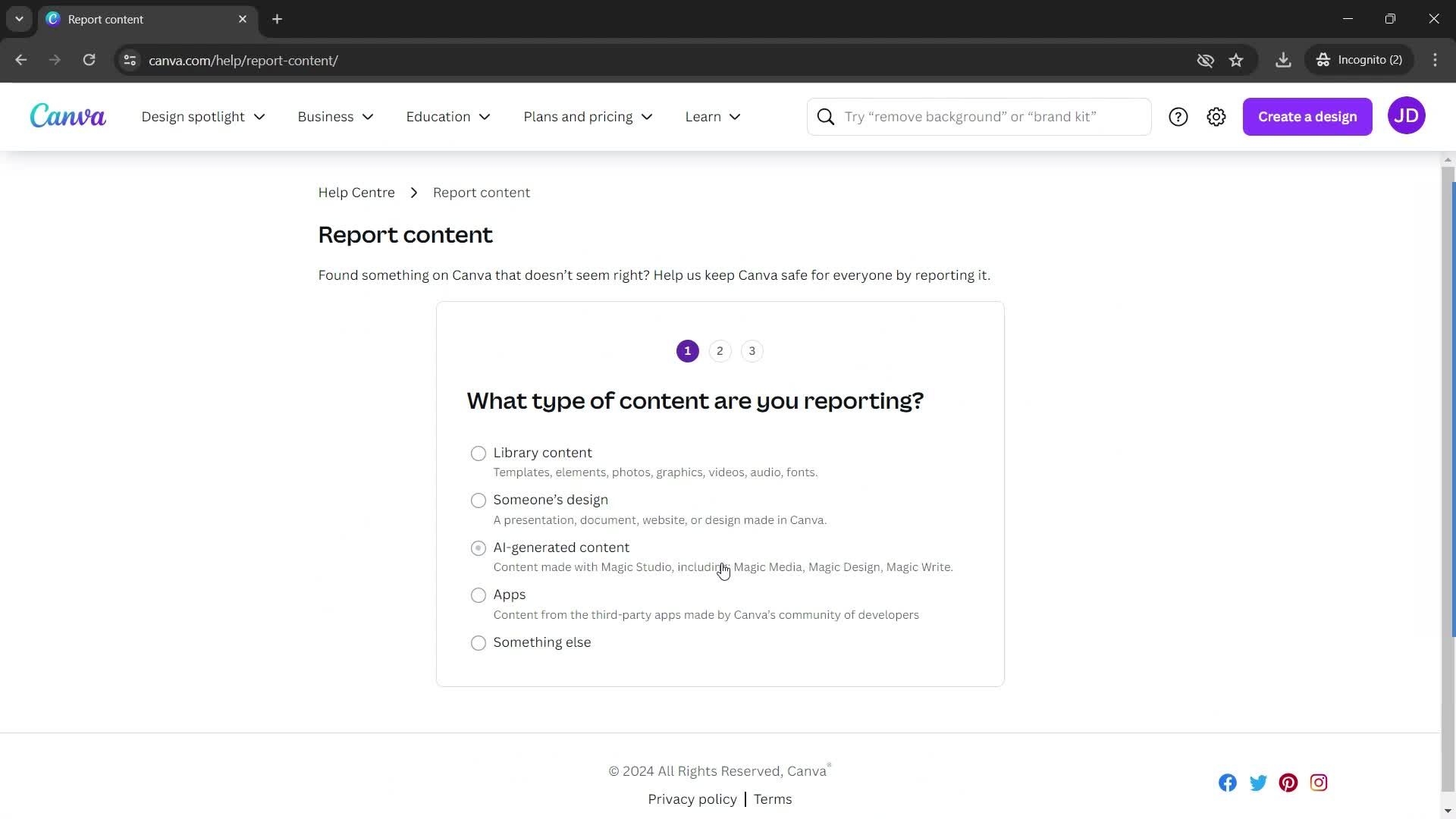Open the search bar icon
This screenshot has width=1456, height=819.
click(x=826, y=116)
